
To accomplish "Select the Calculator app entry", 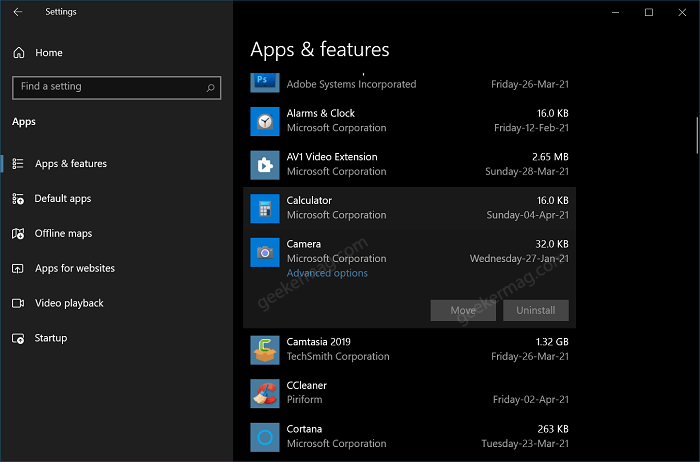I will 409,208.
